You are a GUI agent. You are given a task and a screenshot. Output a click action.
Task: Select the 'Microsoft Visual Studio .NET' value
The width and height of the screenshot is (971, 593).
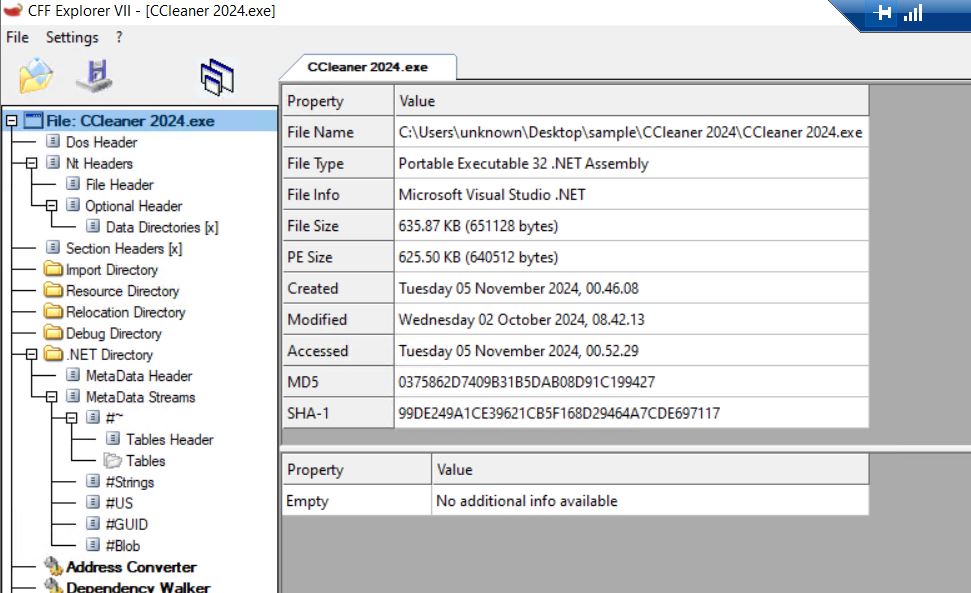click(492, 194)
